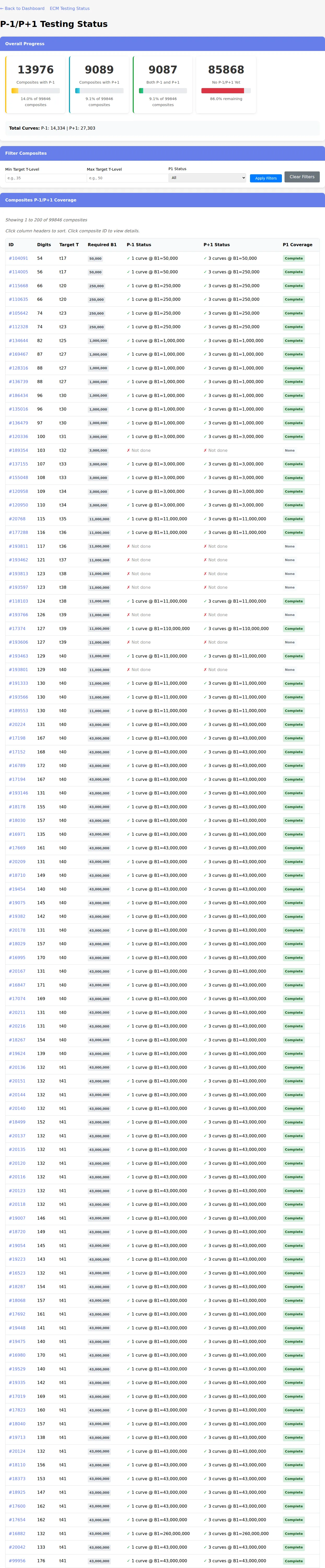Click the 85868 No P-1/P+1 Yet count
Image resolution: width=325 pixels, height=1568 pixels.
click(x=226, y=70)
